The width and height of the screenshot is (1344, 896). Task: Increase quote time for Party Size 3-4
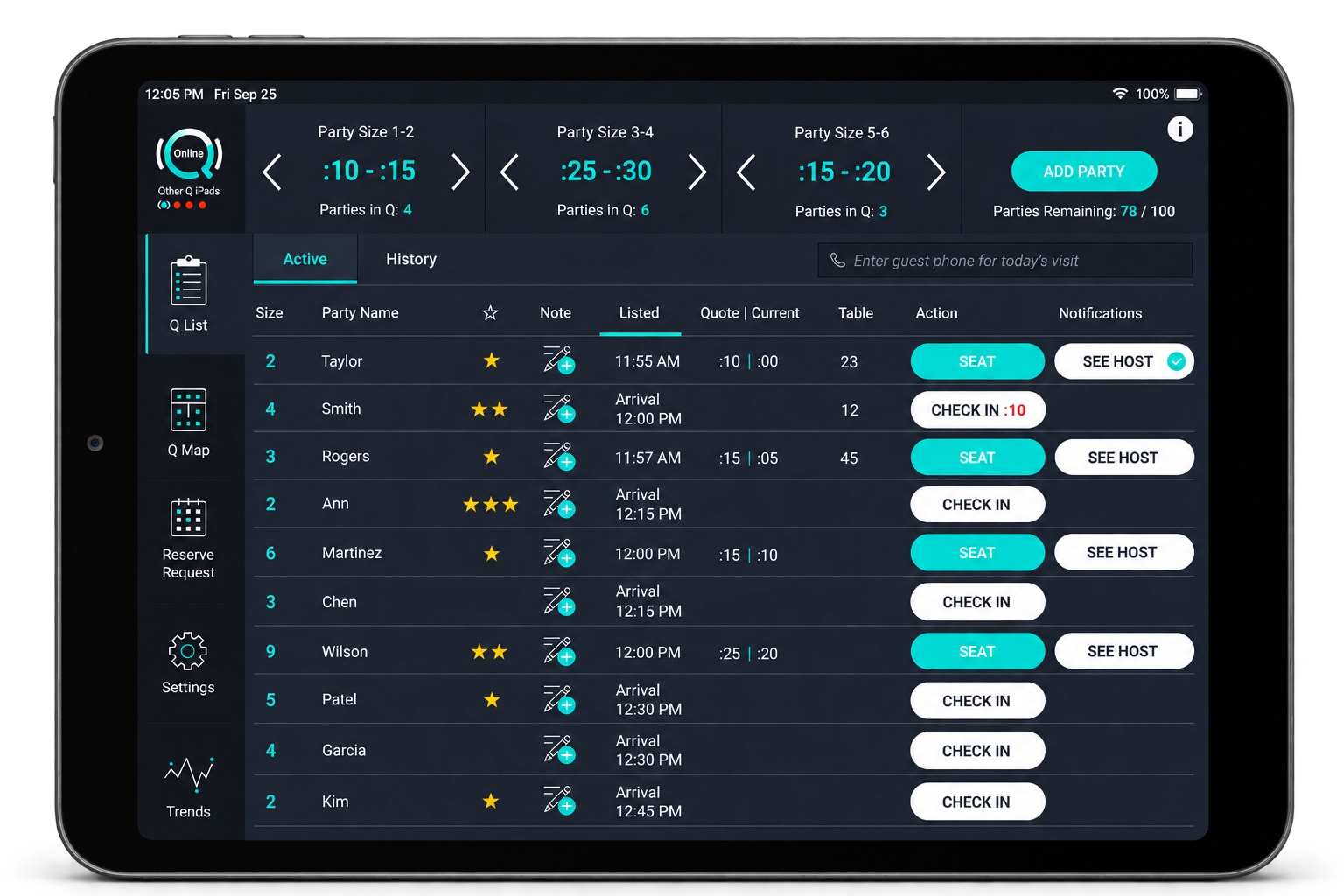[696, 171]
